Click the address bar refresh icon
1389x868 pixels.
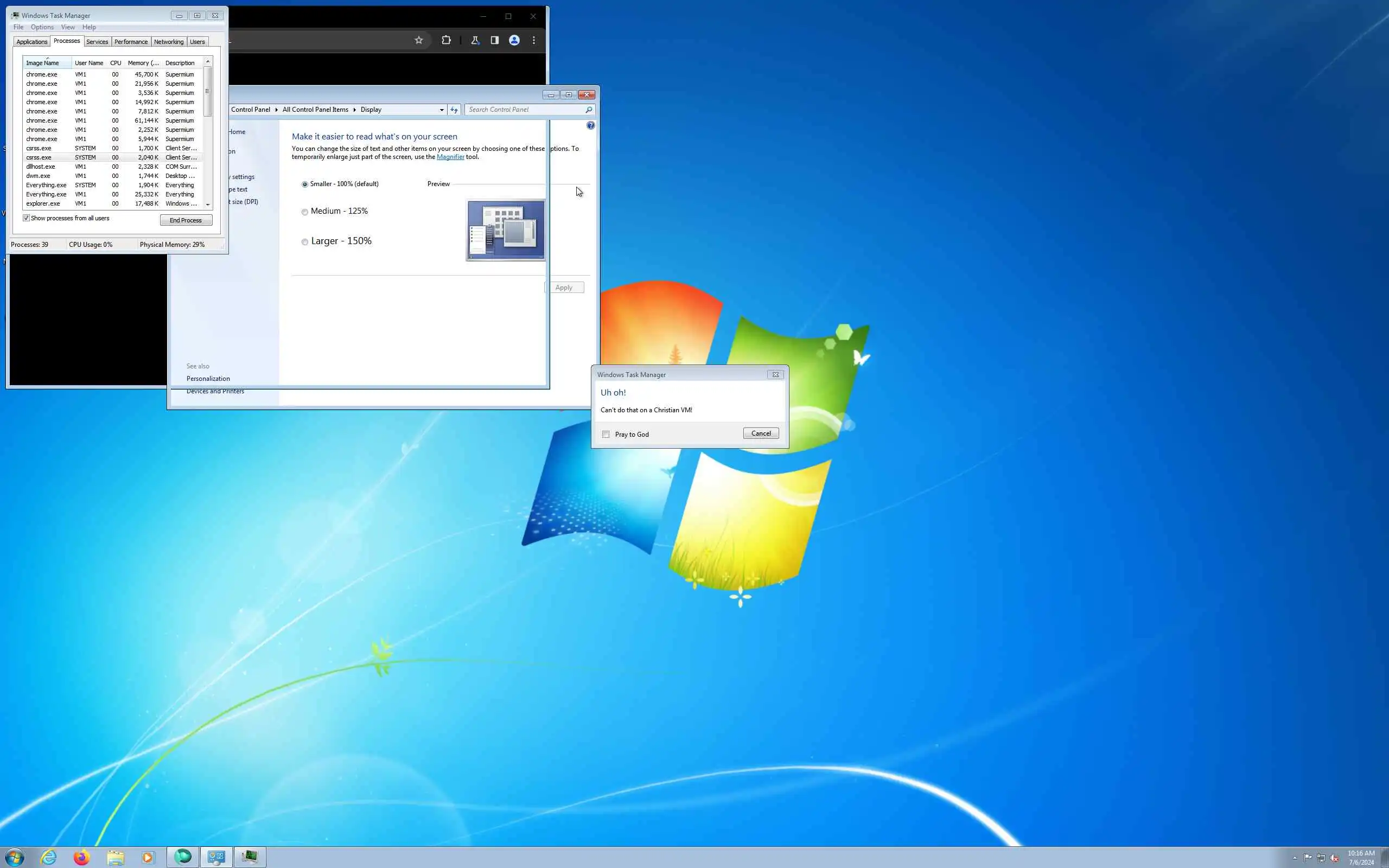tap(454, 110)
